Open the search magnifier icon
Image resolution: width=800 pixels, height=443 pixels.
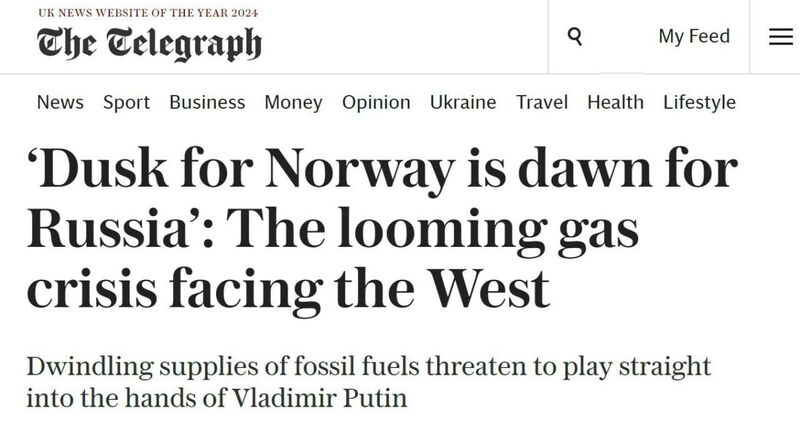[575, 37]
